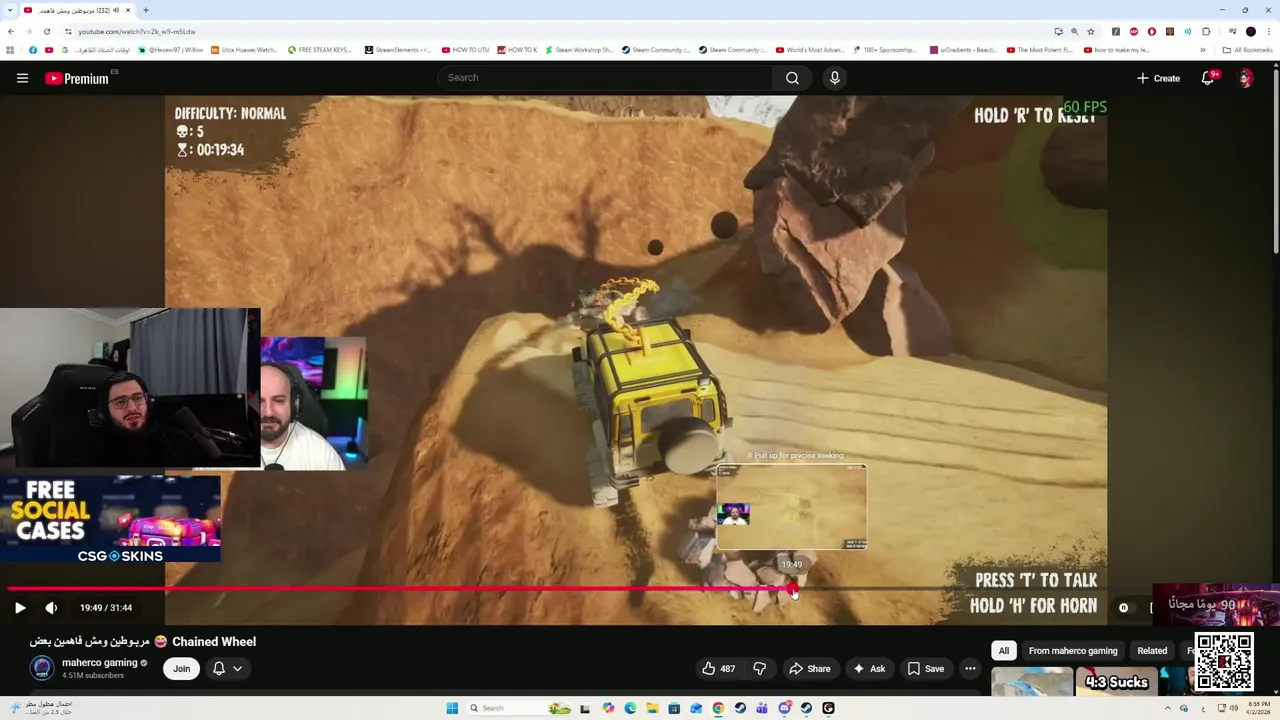Open Facebook bookmark icon

pyautogui.click(x=33, y=49)
